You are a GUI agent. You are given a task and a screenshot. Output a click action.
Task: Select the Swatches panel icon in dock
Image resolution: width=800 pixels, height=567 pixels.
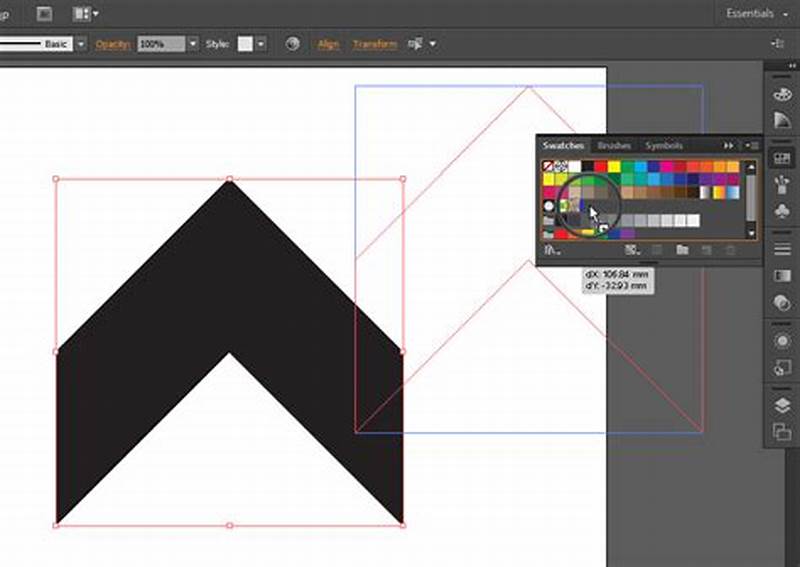(782, 158)
